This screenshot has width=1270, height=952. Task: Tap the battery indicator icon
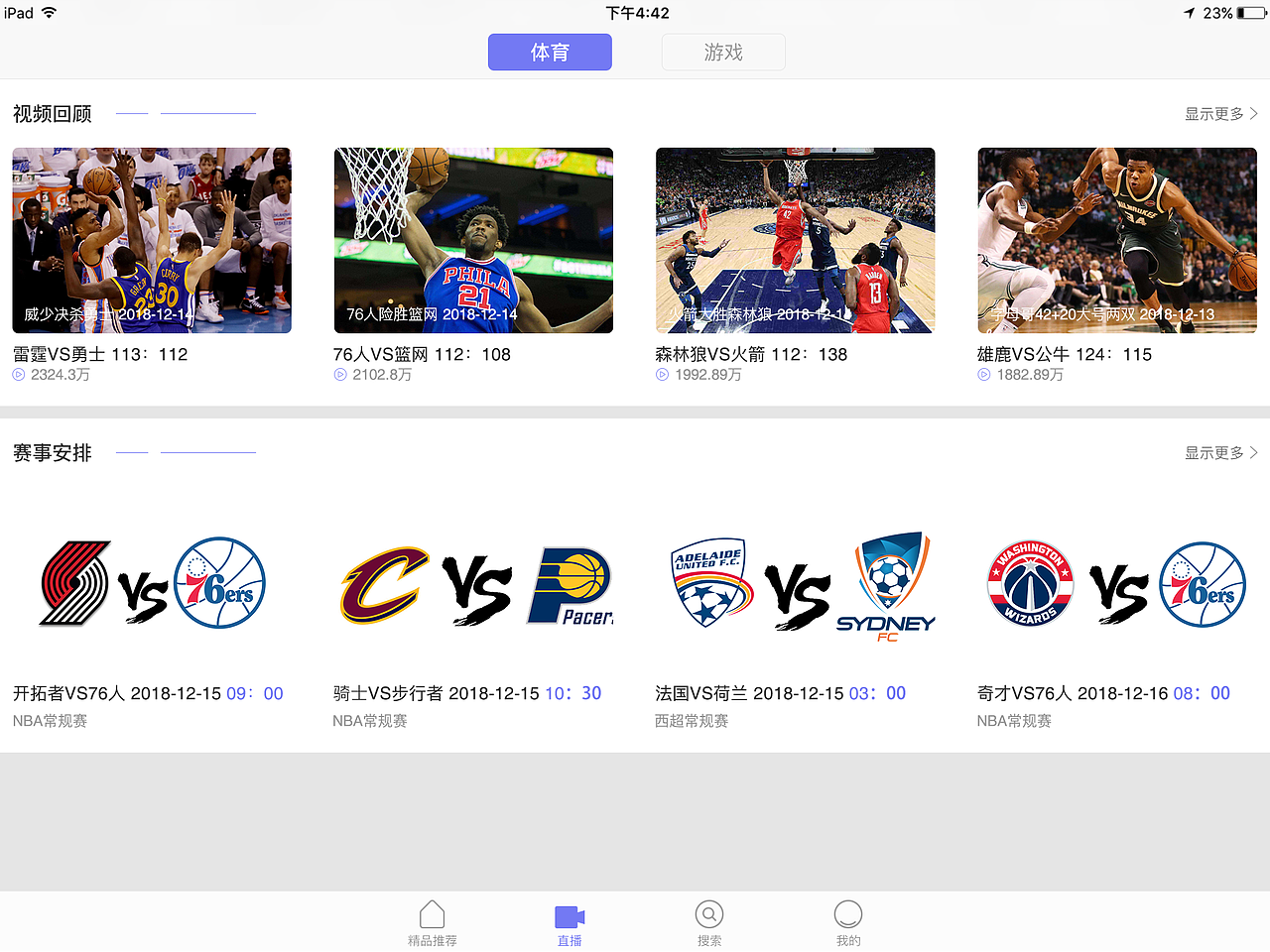(1252, 13)
